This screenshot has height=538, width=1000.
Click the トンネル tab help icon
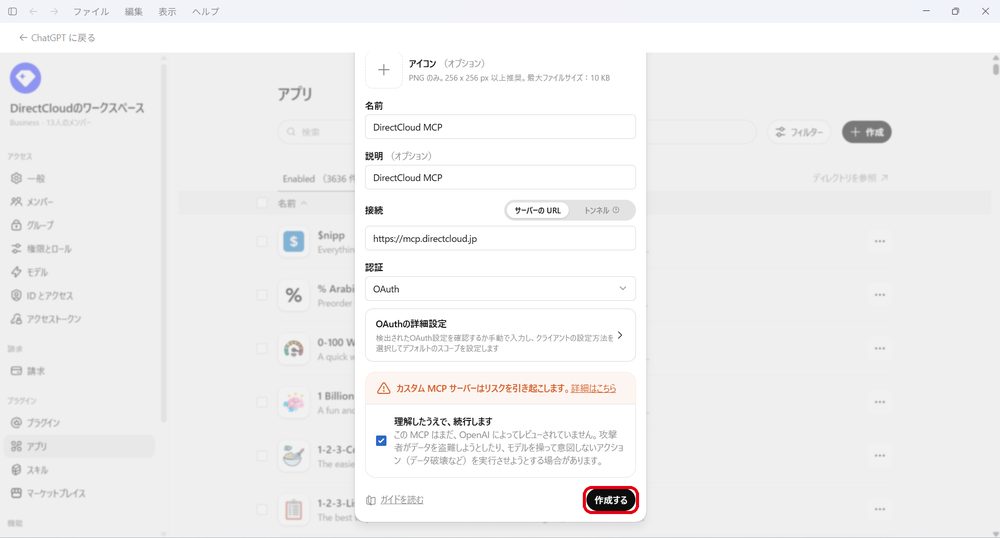(x=616, y=210)
